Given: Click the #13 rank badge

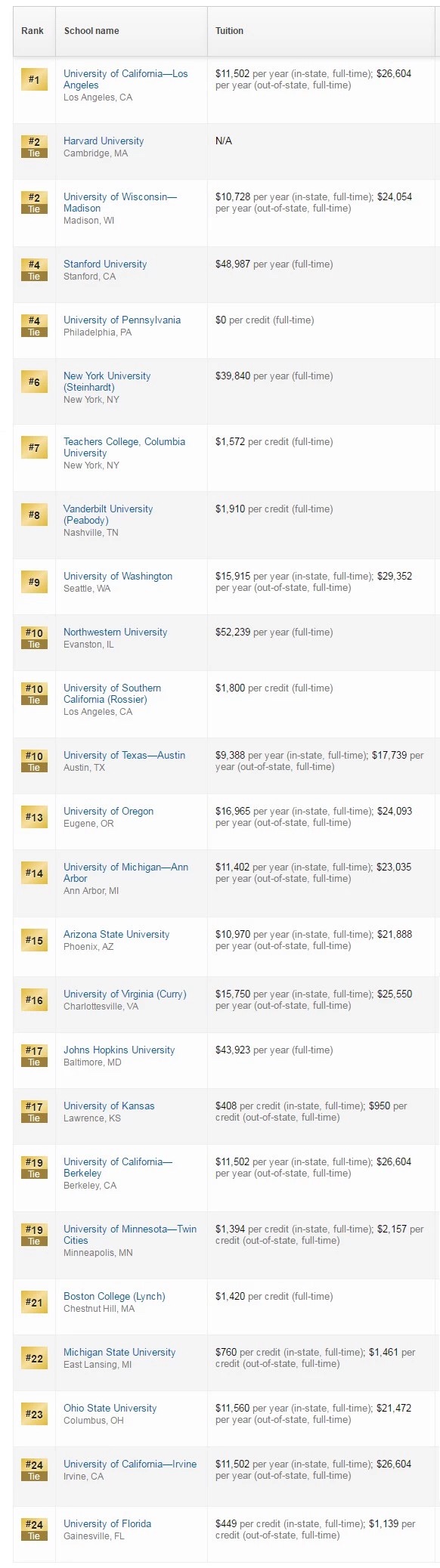Looking at the screenshot, I should tap(34, 817).
